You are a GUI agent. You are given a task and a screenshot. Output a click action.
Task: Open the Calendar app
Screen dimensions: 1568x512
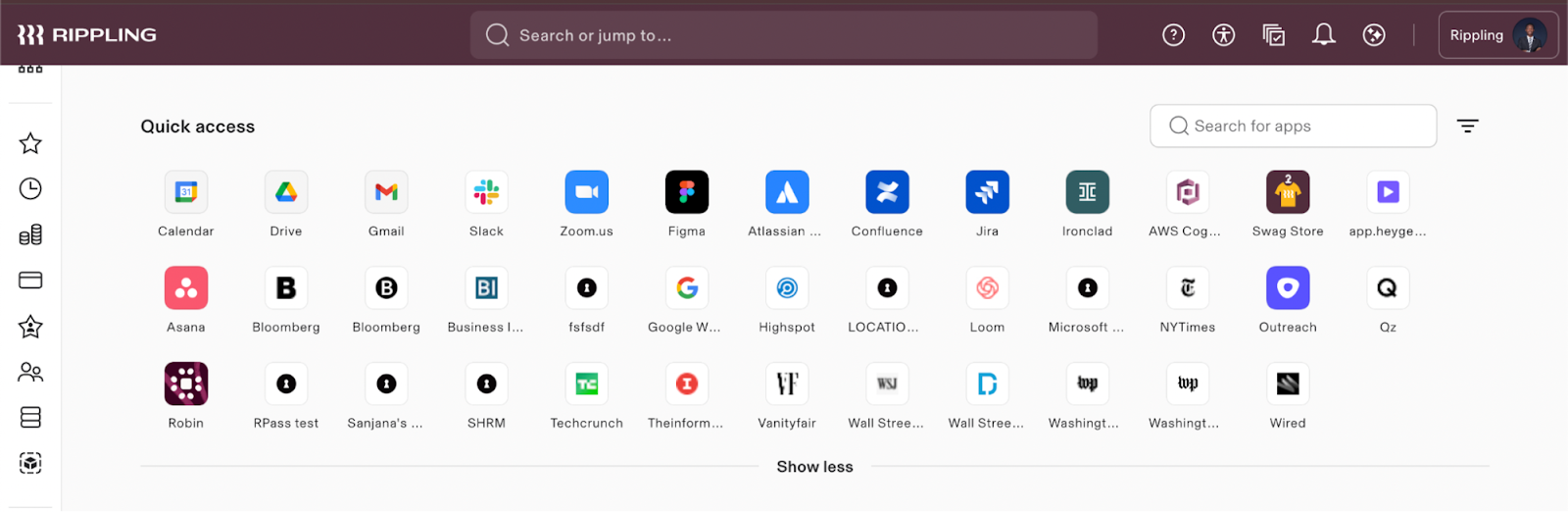point(186,192)
